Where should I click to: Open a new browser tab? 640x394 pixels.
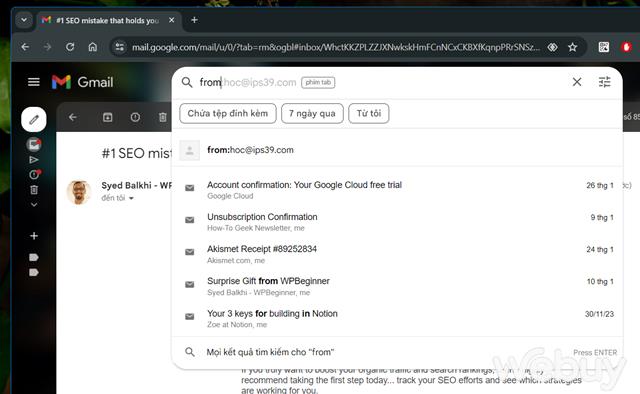point(194,20)
